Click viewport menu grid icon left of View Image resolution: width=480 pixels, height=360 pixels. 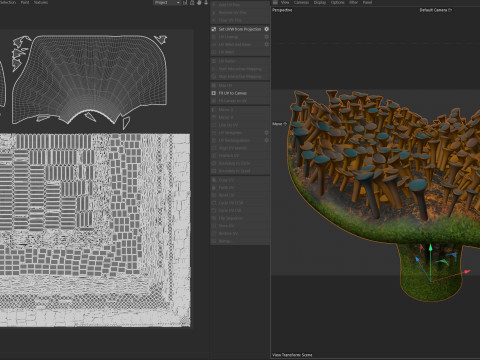pyautogui.click(x=275, y=2)
